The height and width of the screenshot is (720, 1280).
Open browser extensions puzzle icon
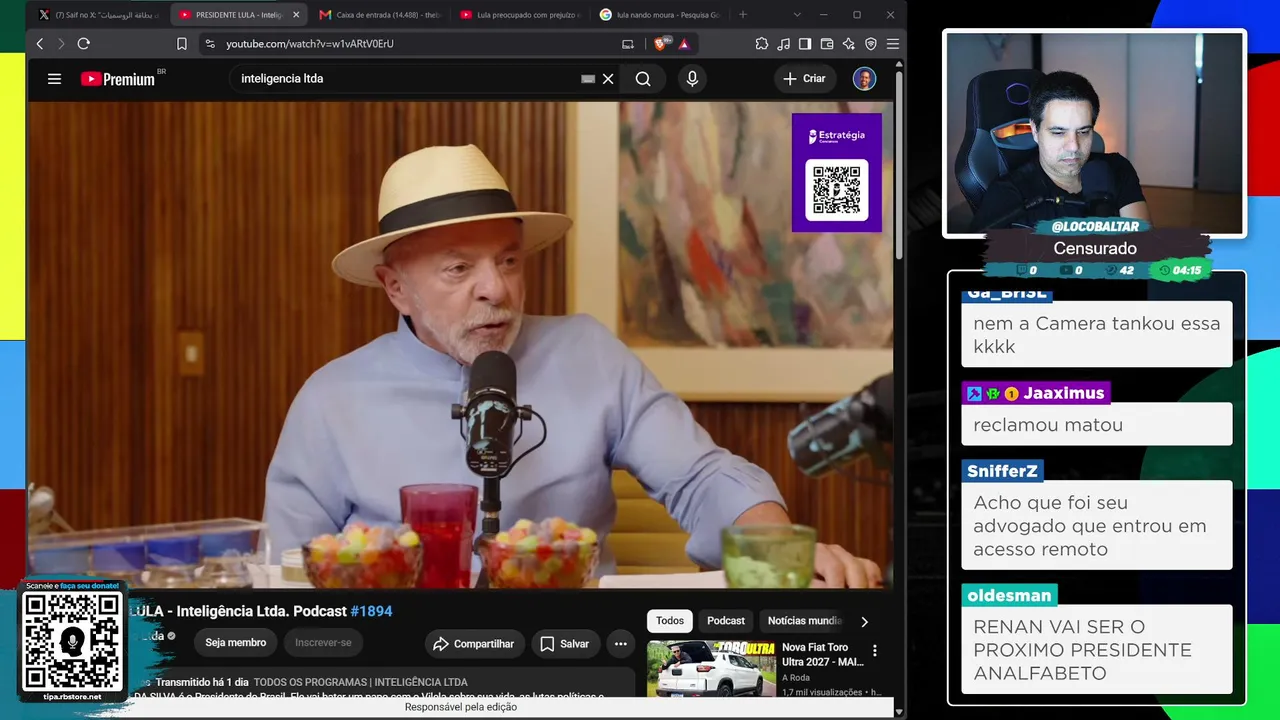762,44
